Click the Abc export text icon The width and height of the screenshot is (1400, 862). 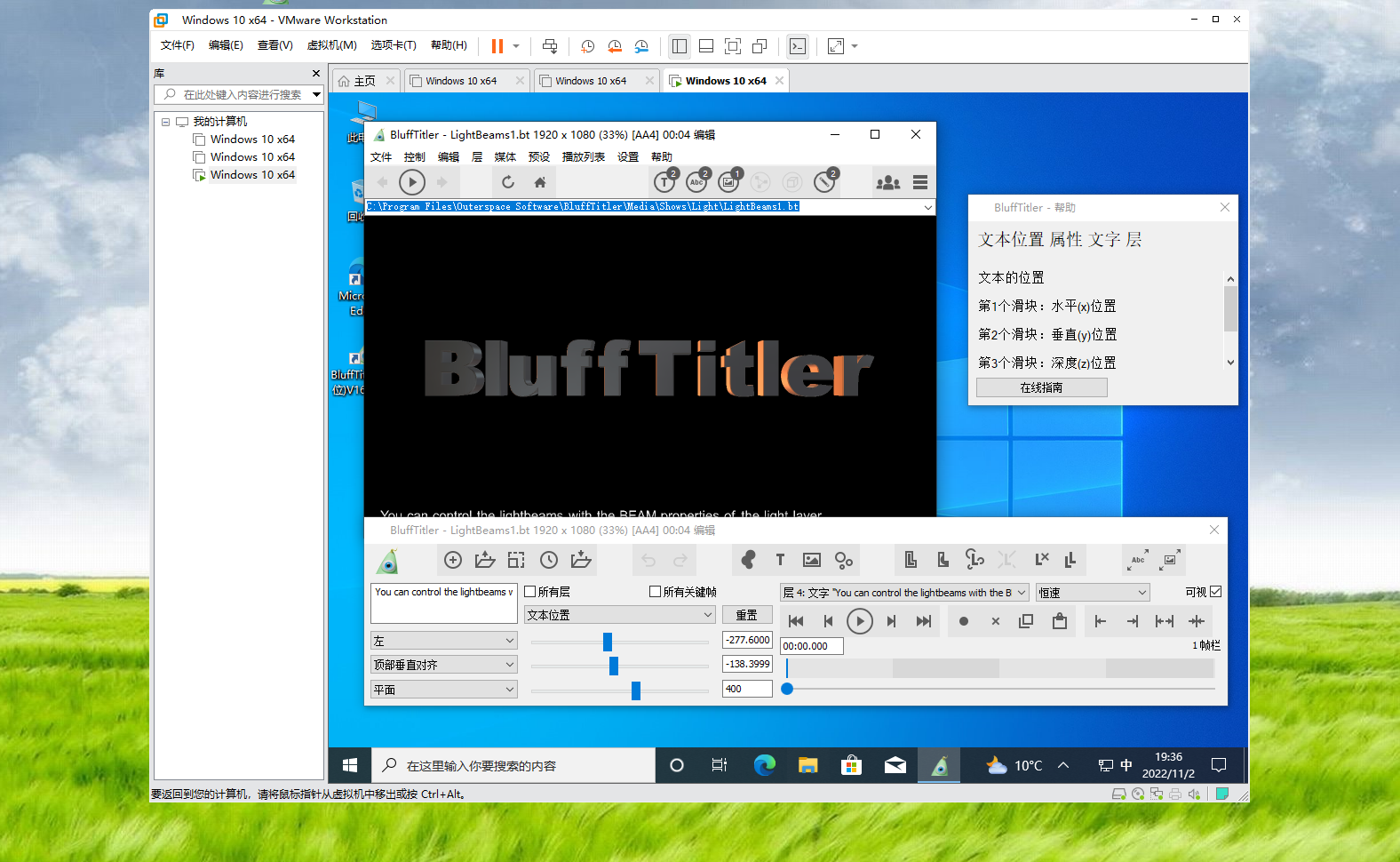coord(1138,560)
